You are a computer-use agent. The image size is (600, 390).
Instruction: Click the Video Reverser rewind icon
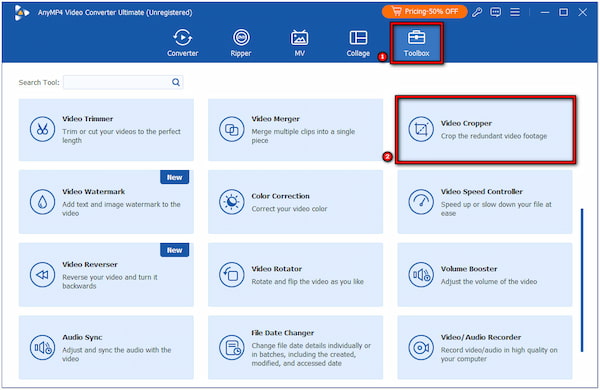click(x=42, y=274)
